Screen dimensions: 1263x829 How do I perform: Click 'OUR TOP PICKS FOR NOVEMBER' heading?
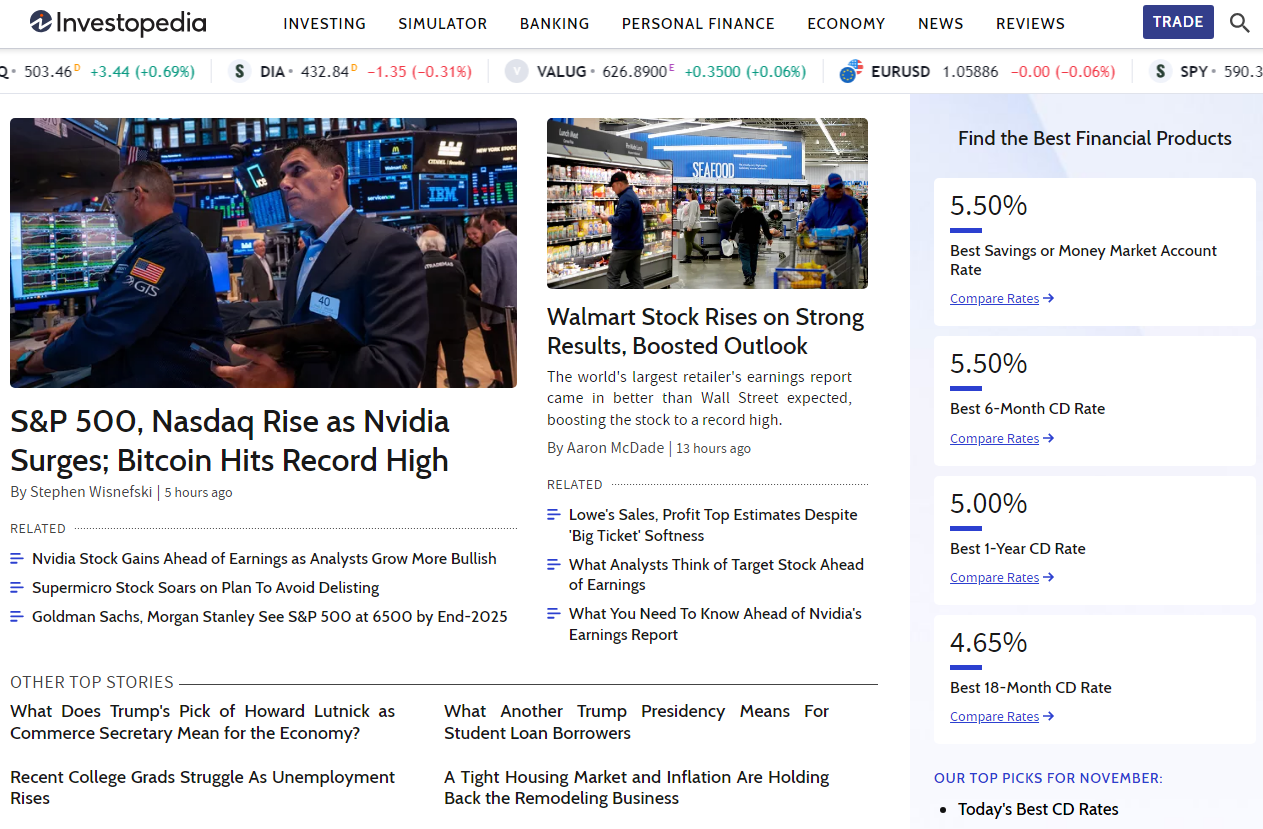[1048, 778]
